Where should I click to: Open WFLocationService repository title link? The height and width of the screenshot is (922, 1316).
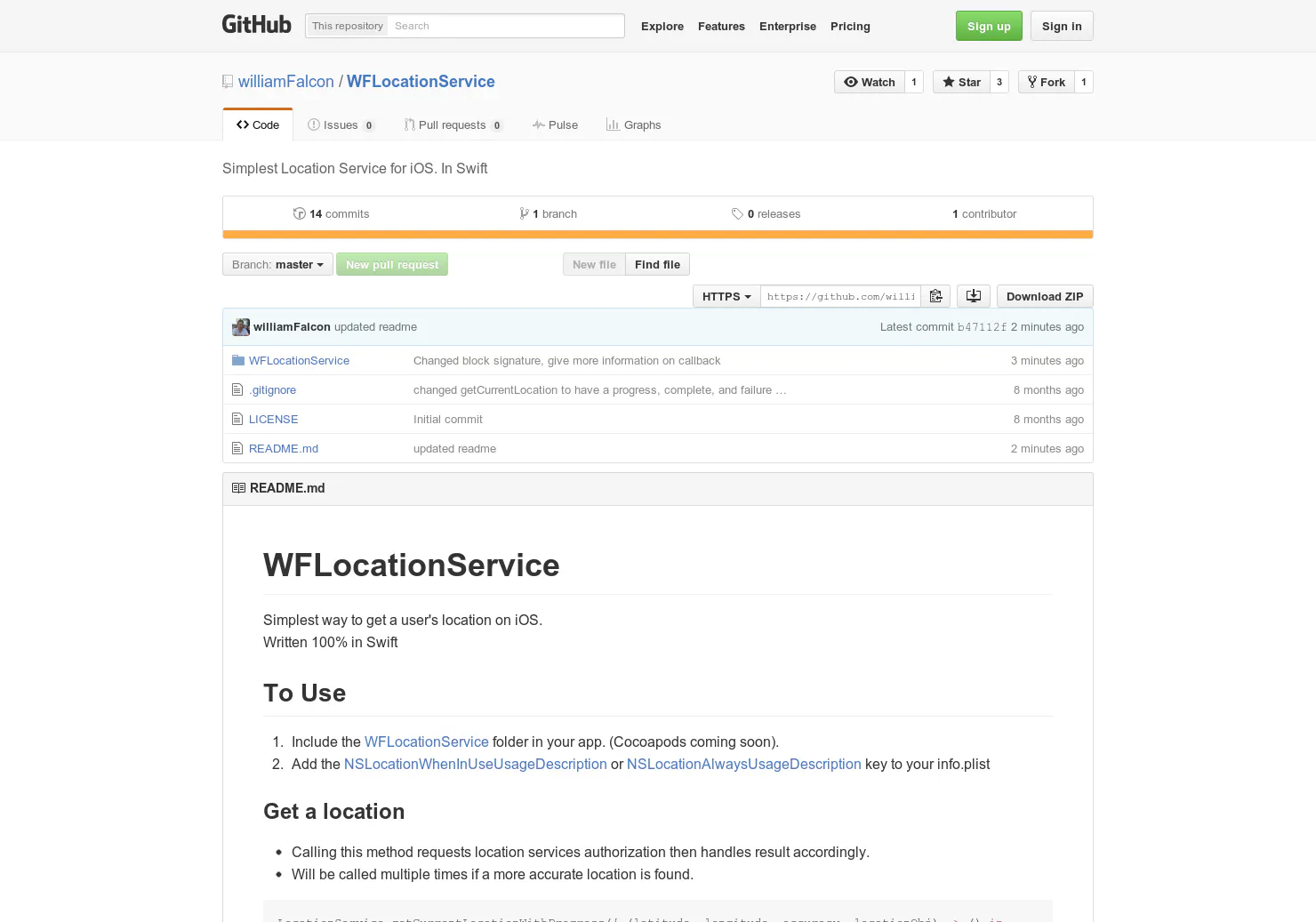tap(421, 81)
